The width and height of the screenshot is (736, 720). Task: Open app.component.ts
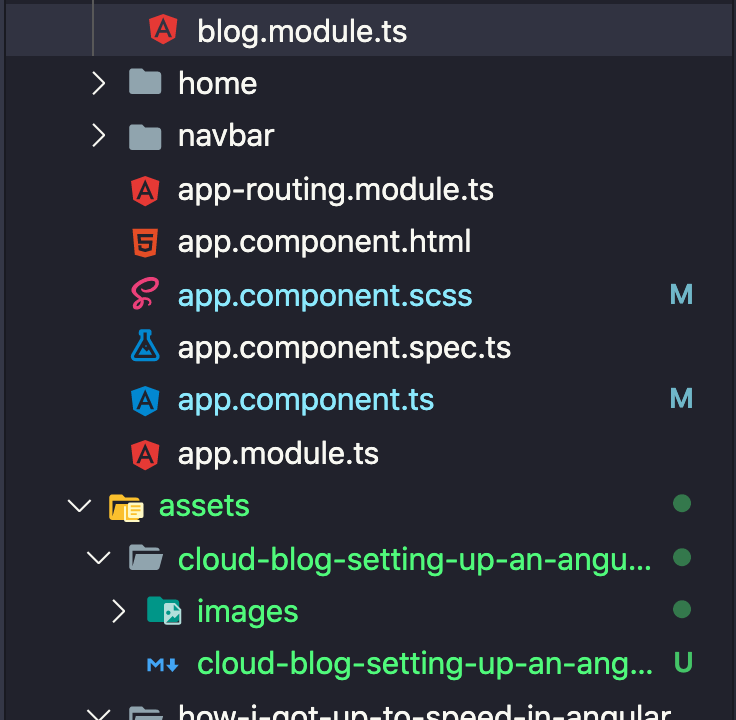click(x=306, y=400)
